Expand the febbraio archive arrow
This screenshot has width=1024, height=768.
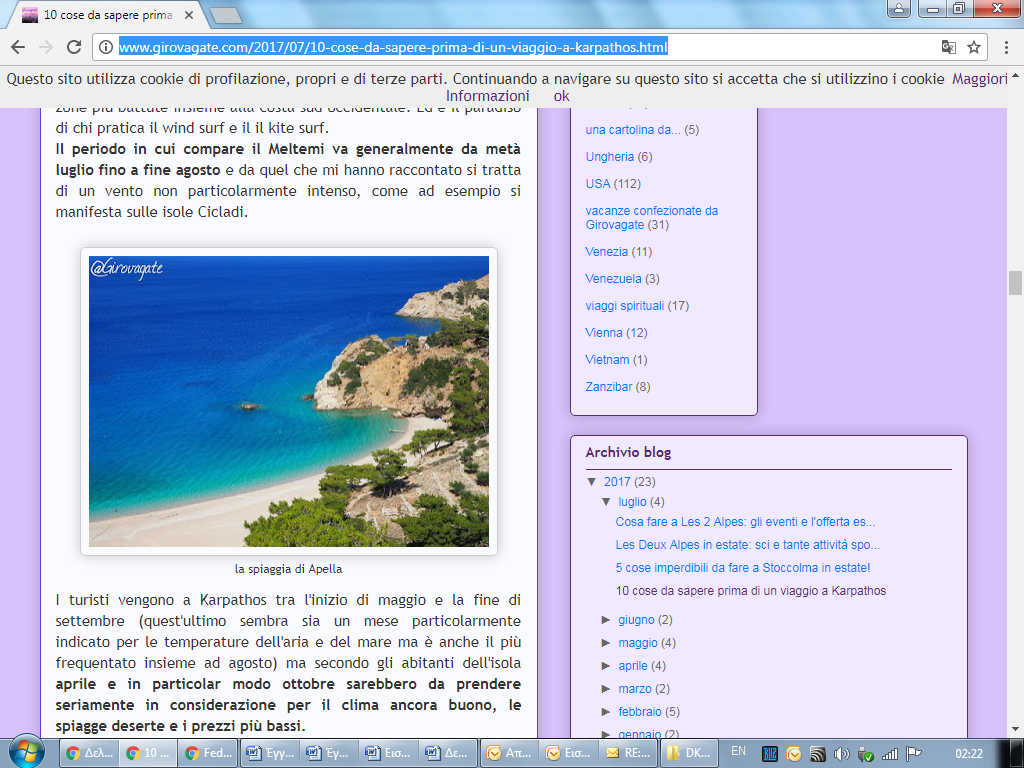607,712
